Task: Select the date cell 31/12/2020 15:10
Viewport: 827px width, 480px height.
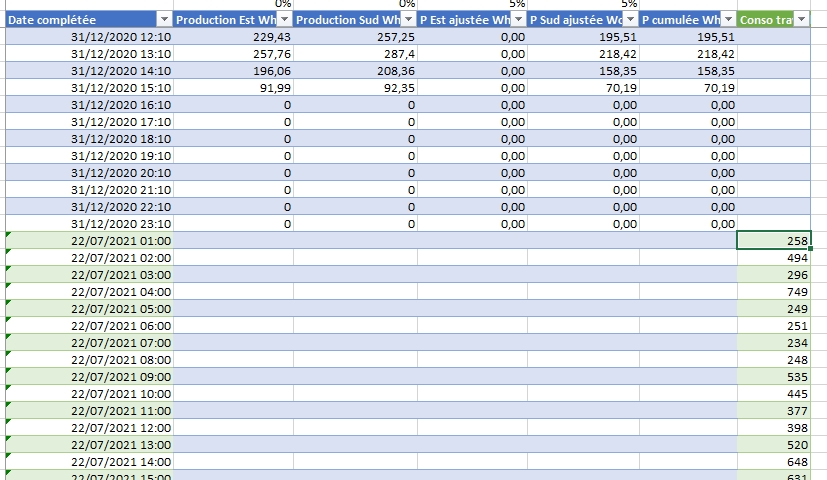Action: pyautogui.click(x=88, y=88)
